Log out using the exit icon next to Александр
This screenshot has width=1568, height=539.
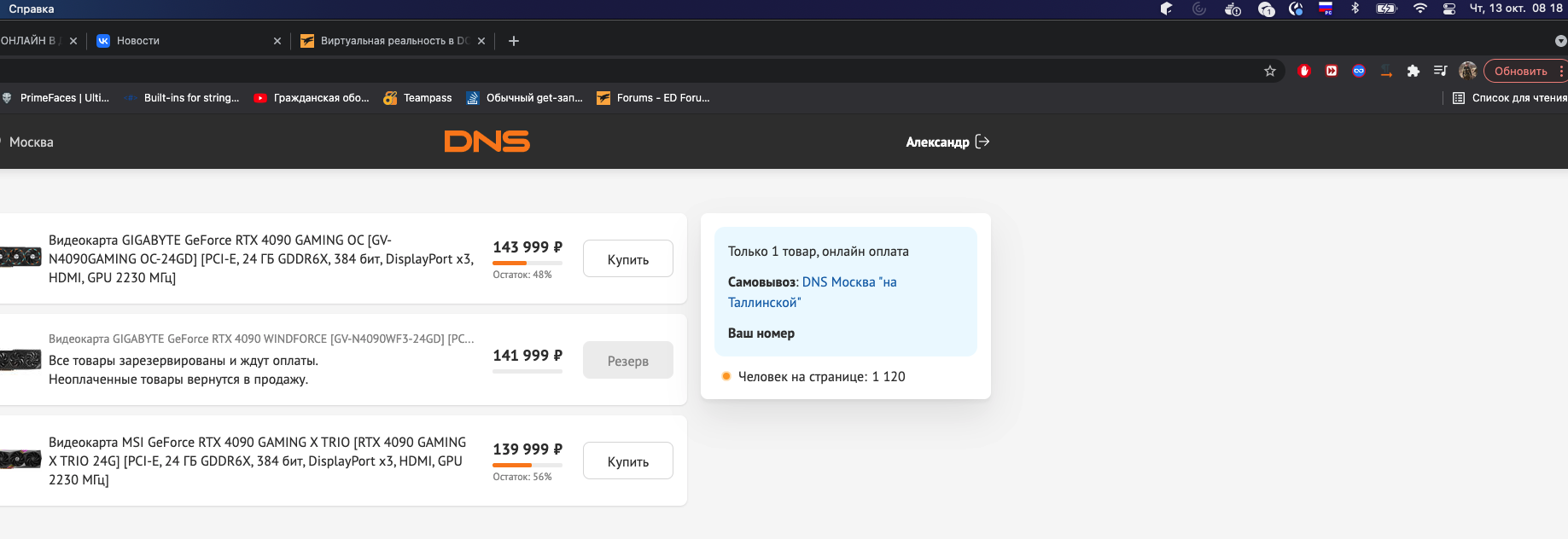pyautogui.click(x=982, y=142)
